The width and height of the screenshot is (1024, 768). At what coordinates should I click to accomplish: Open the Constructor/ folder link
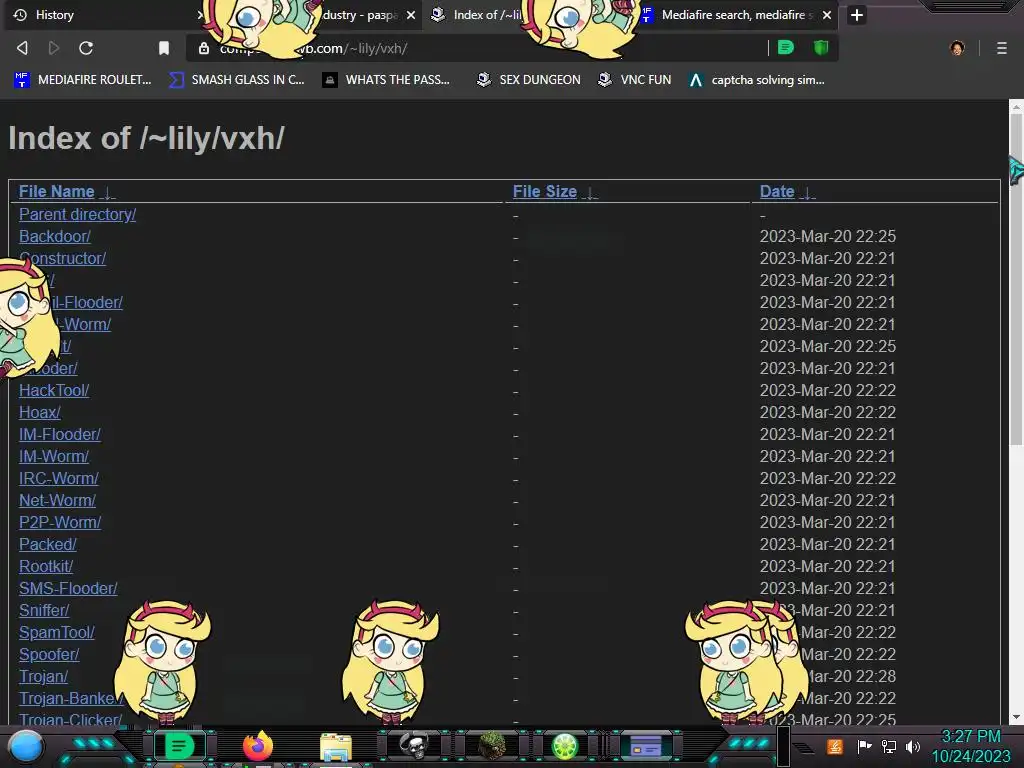[63, 259]
